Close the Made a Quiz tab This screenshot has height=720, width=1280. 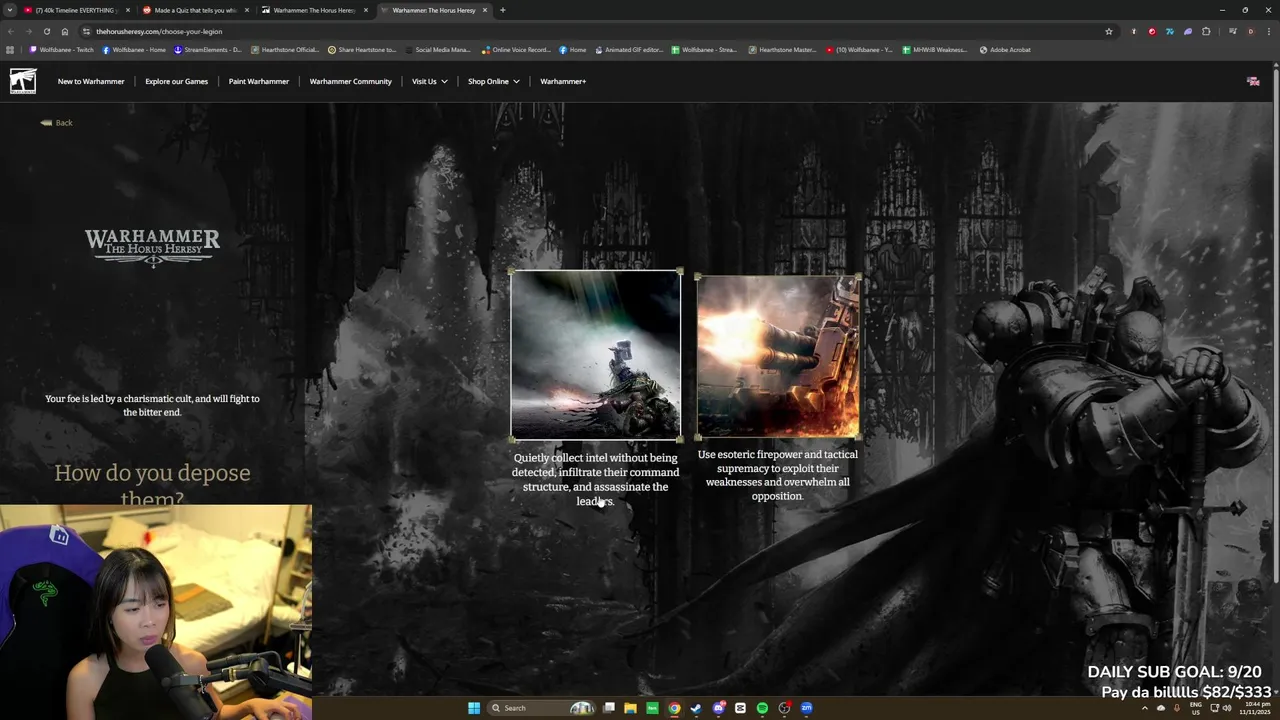pyautogui.click(x=247, y=10)
